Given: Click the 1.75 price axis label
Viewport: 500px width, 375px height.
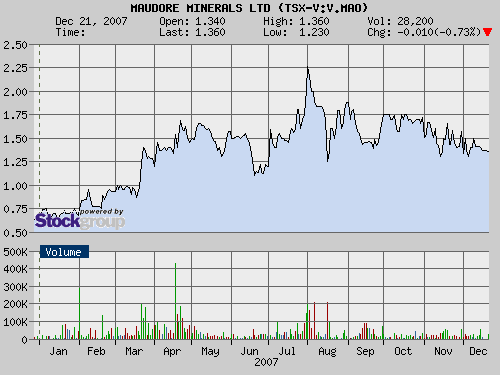Looking at the screenshot, I should (15, 115).
